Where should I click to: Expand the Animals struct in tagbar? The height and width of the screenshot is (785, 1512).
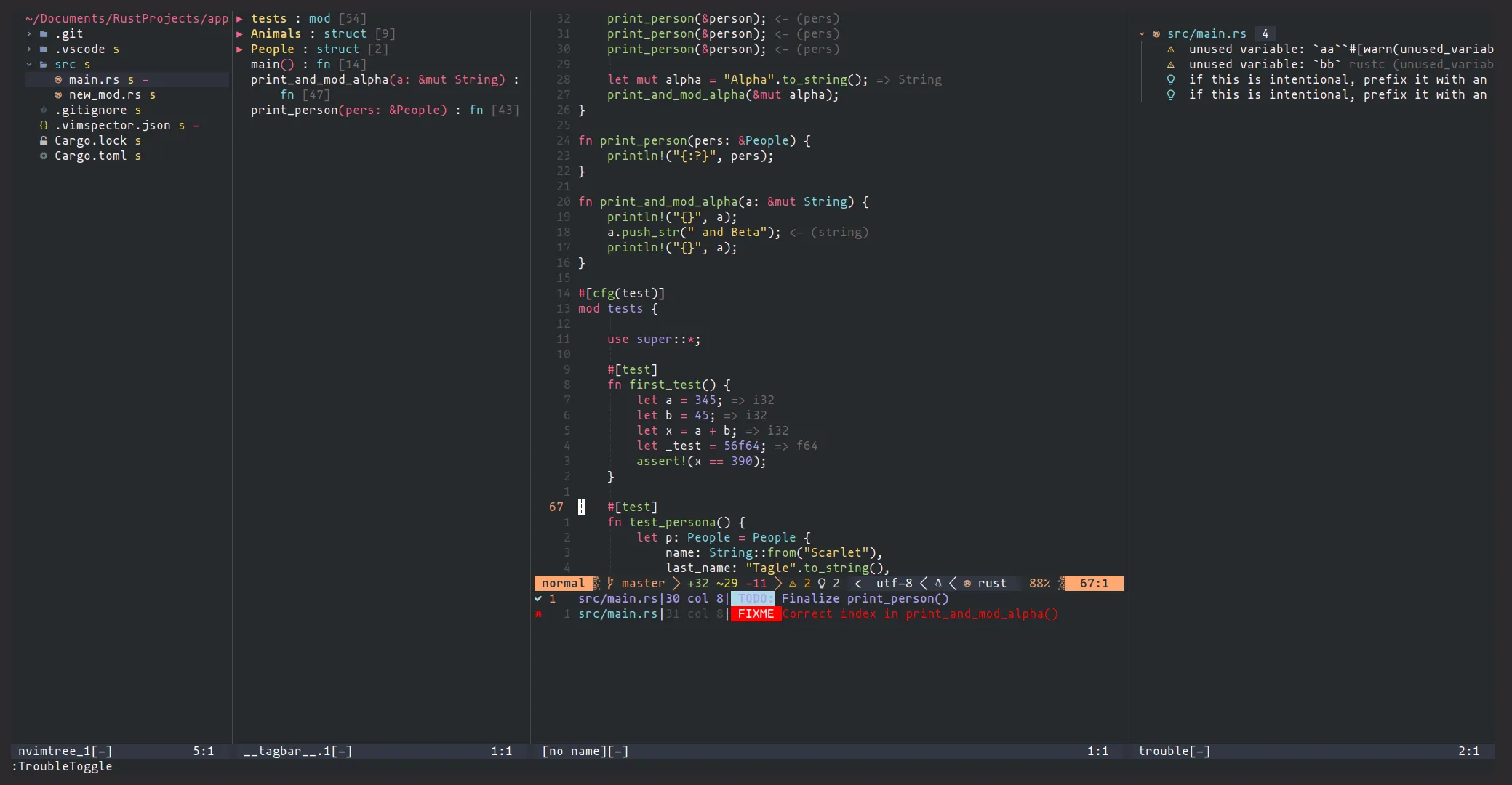coord(239,34)
